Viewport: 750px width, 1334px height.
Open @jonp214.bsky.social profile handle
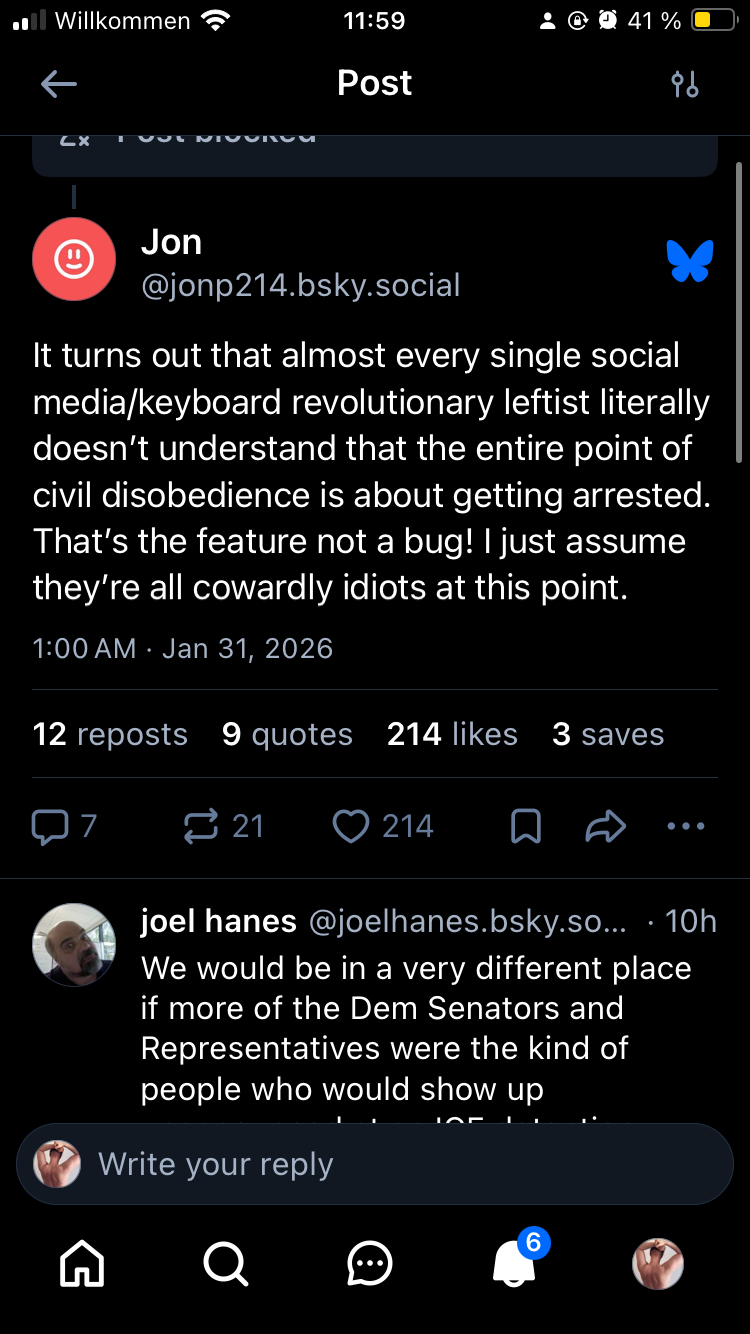click(x=301, y=286)
